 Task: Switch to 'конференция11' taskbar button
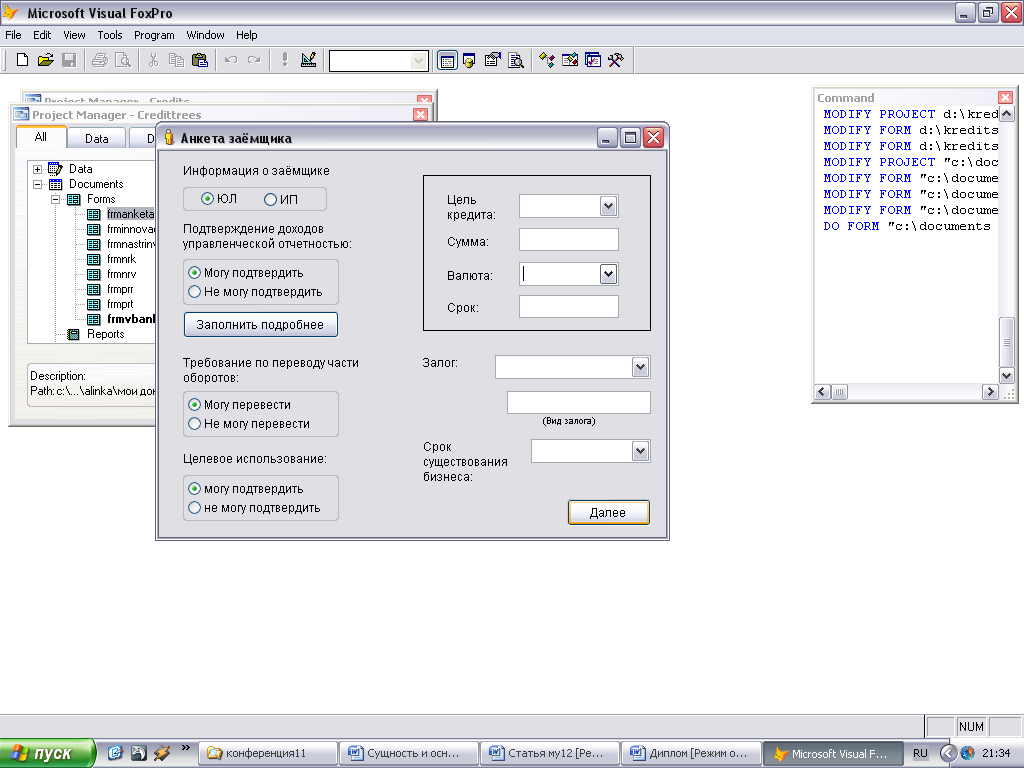pyautogui.click(x=268, y=753)
